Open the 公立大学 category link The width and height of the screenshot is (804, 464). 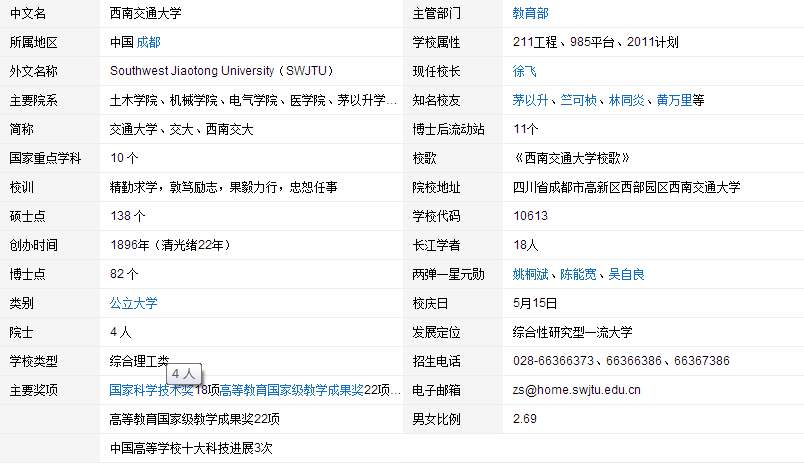(133, 303)
